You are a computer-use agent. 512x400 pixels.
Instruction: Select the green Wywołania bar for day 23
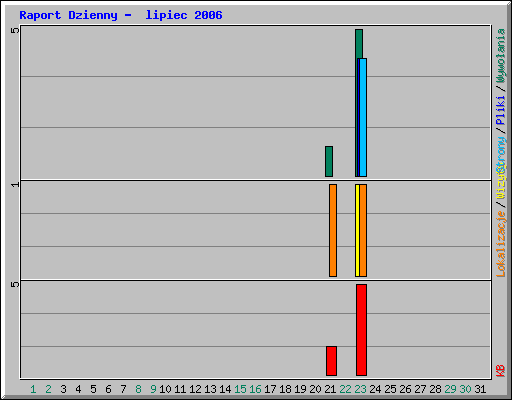[x=359, y=44]
